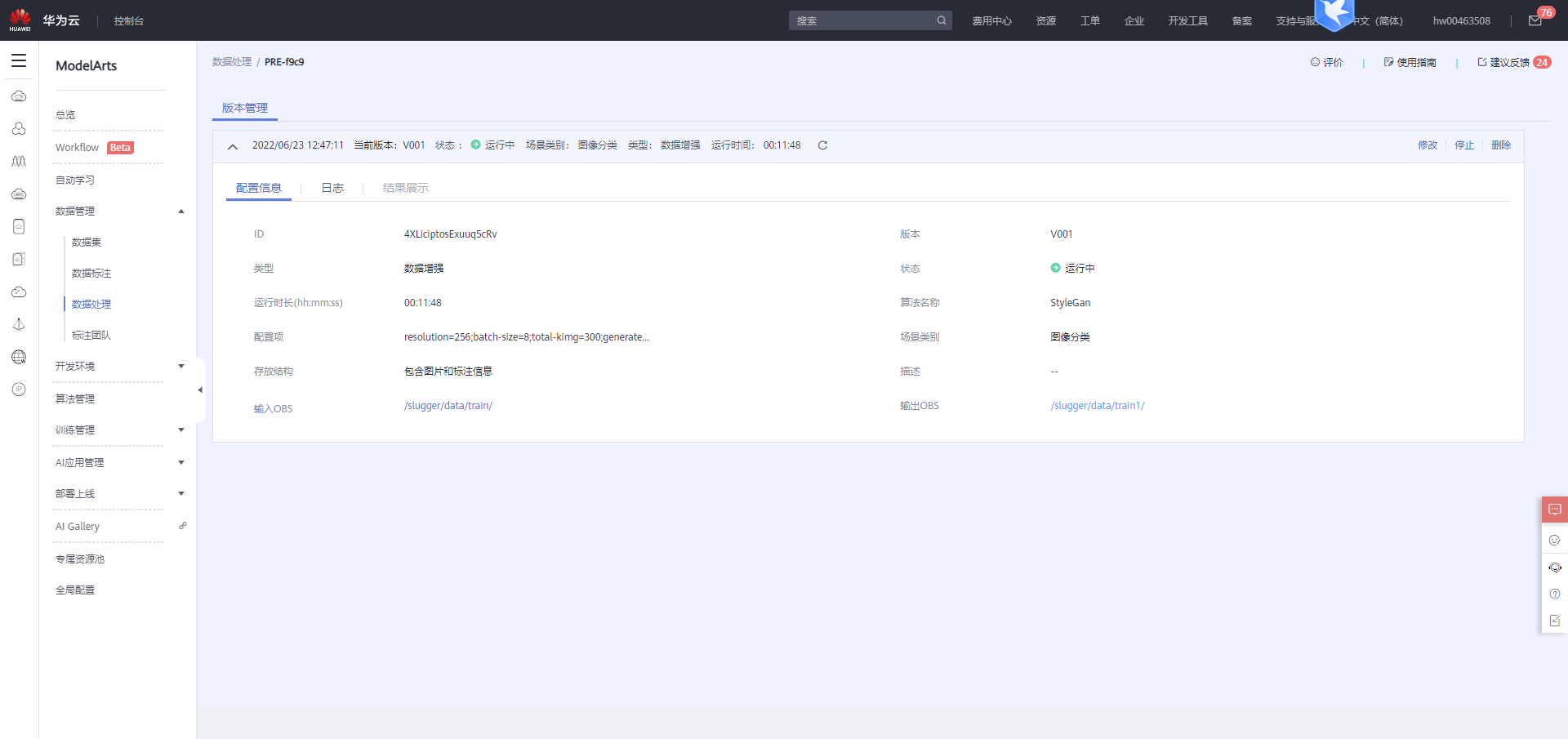Click the question mark help floating icon
The height and width of the screenshot is (739, 1568).
click(1555, 594)
